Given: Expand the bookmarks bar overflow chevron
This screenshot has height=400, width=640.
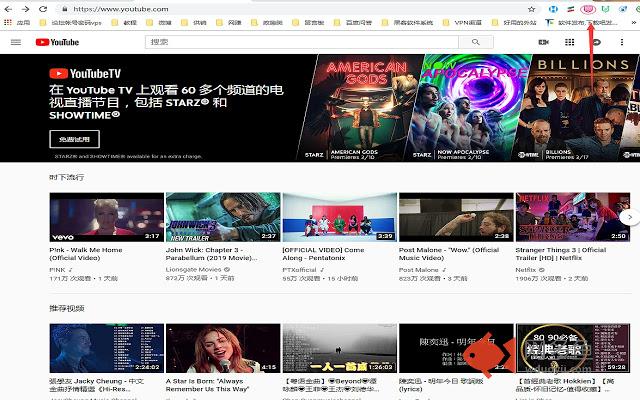Looking at the screenshot, I should coord(632,21).
